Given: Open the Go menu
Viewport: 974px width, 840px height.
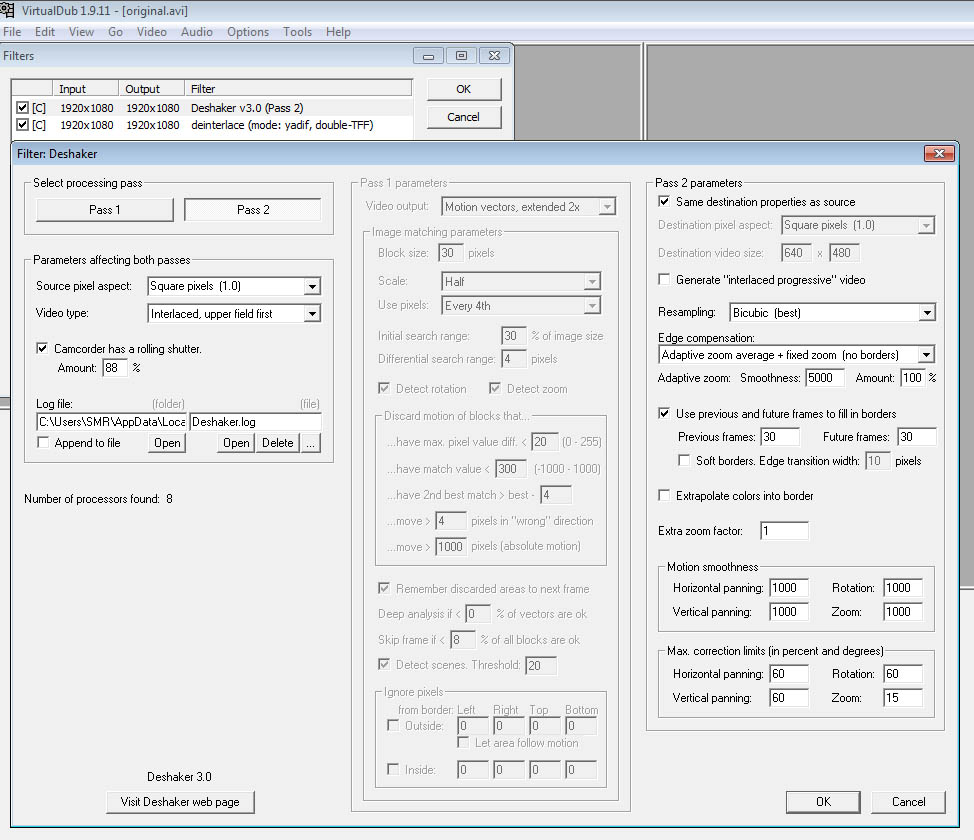Looking at the screenshot, I should 116,32.
